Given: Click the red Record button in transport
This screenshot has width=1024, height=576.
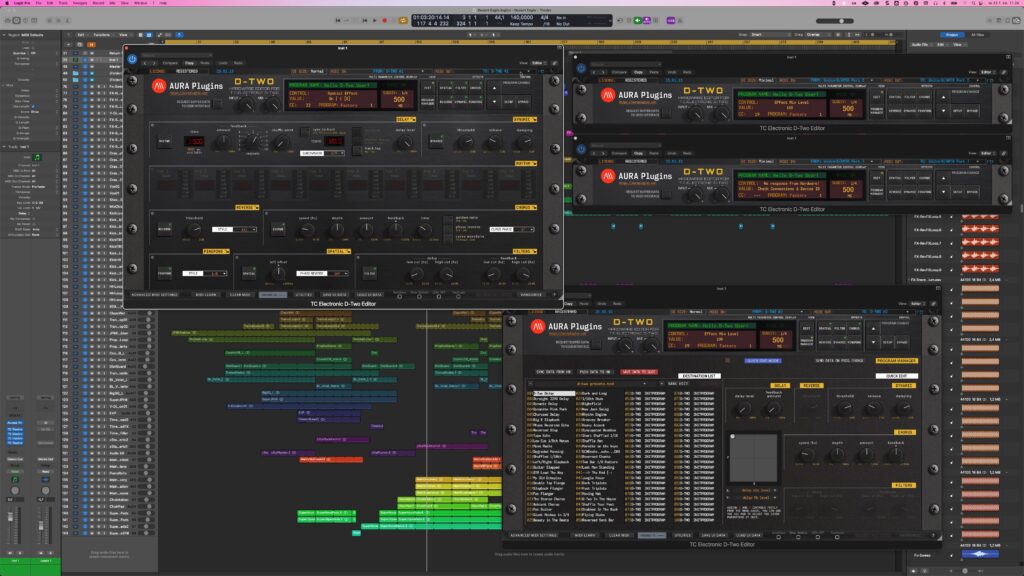Looking at the screenshot, I should point(385,20).
